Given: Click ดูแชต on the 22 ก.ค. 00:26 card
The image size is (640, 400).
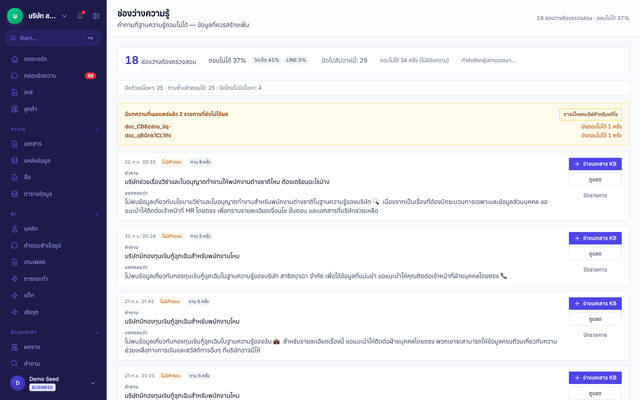Looking at the screenshot, I should [x=595, y=254].
